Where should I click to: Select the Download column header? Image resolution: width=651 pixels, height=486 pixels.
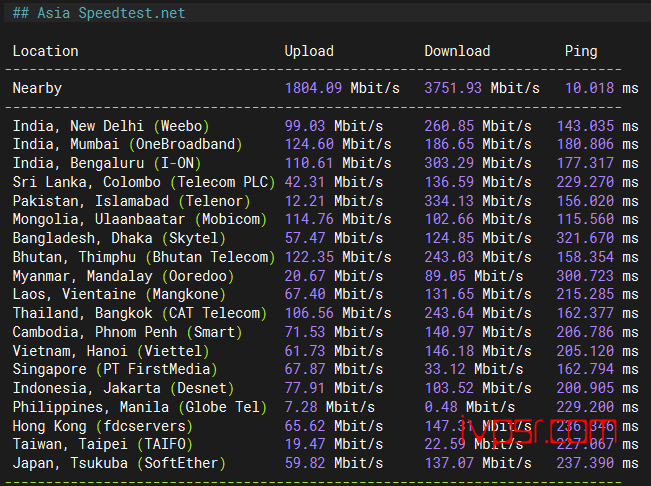point(457,51)
